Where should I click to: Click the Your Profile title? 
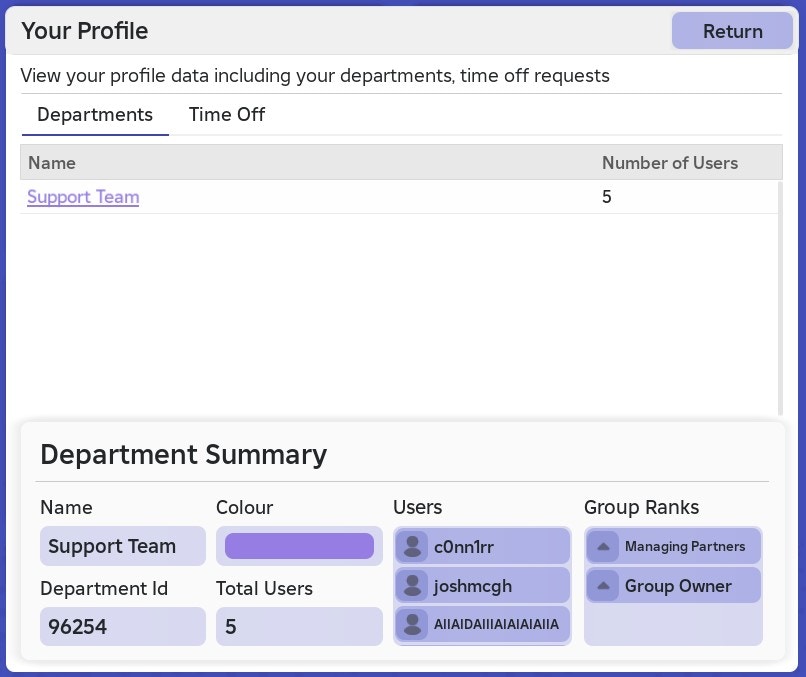[85, 31]
